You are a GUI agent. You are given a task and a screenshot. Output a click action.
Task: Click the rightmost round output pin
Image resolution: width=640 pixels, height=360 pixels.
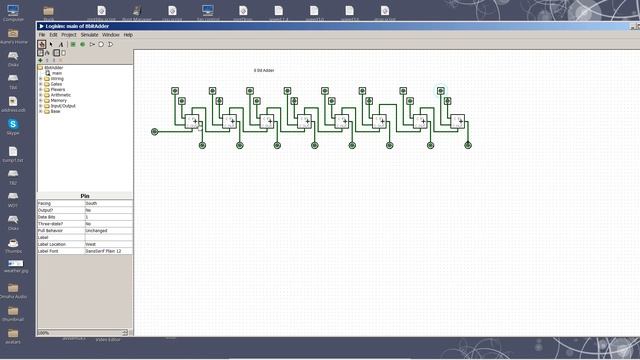pyautogui.click(x=468, y=145)
